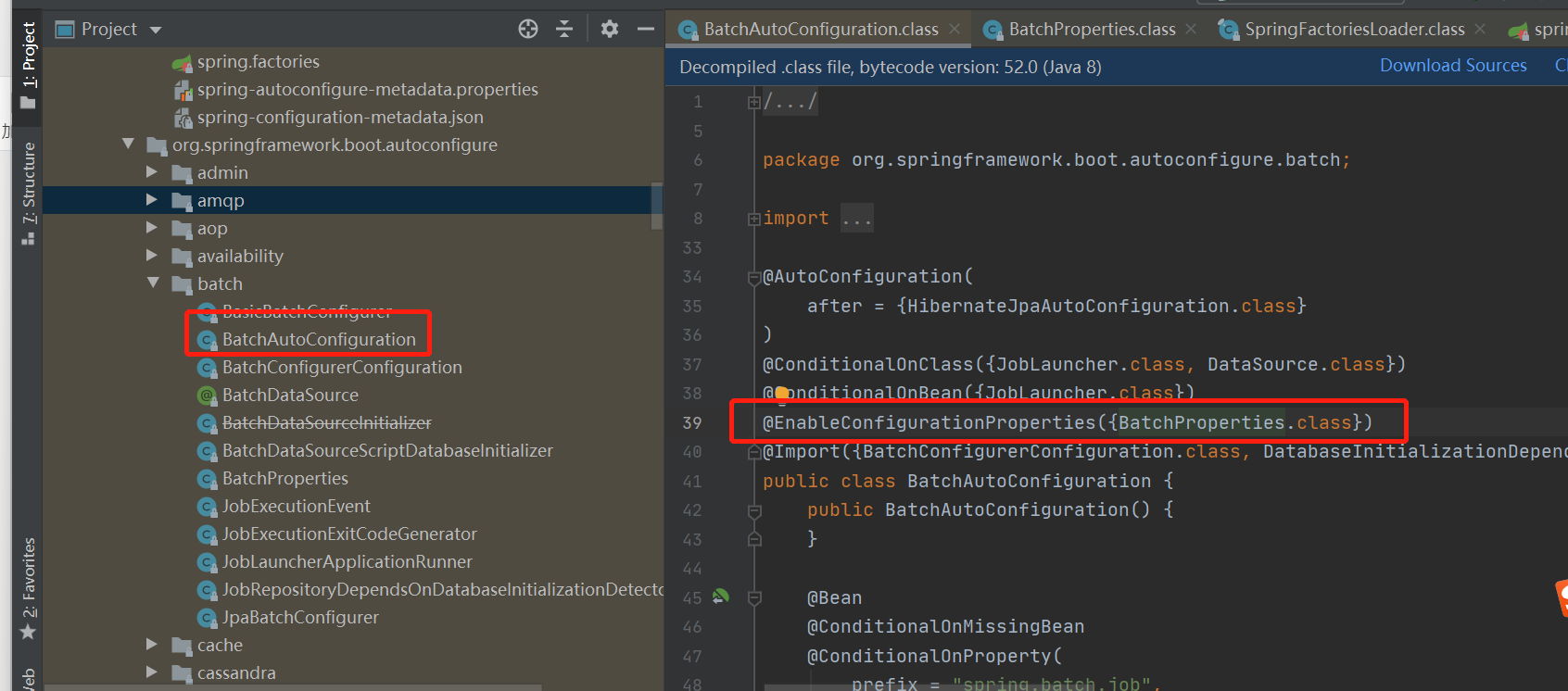This screenshot has height=691, width=1568.
Task: Expand the availability package
Action: coord(152,256)
